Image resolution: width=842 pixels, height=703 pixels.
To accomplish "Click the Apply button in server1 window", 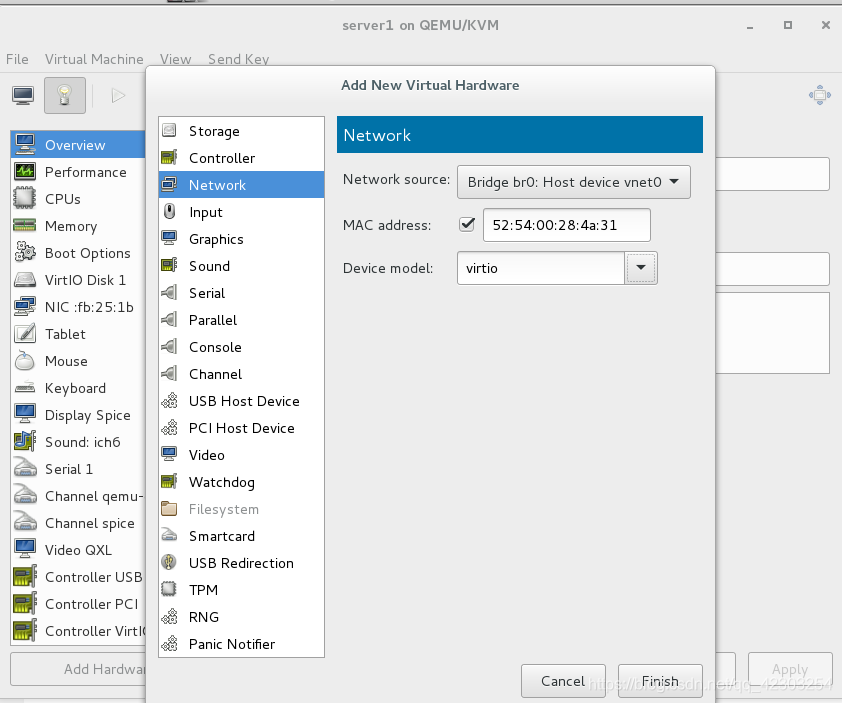I will click(789, 669).
